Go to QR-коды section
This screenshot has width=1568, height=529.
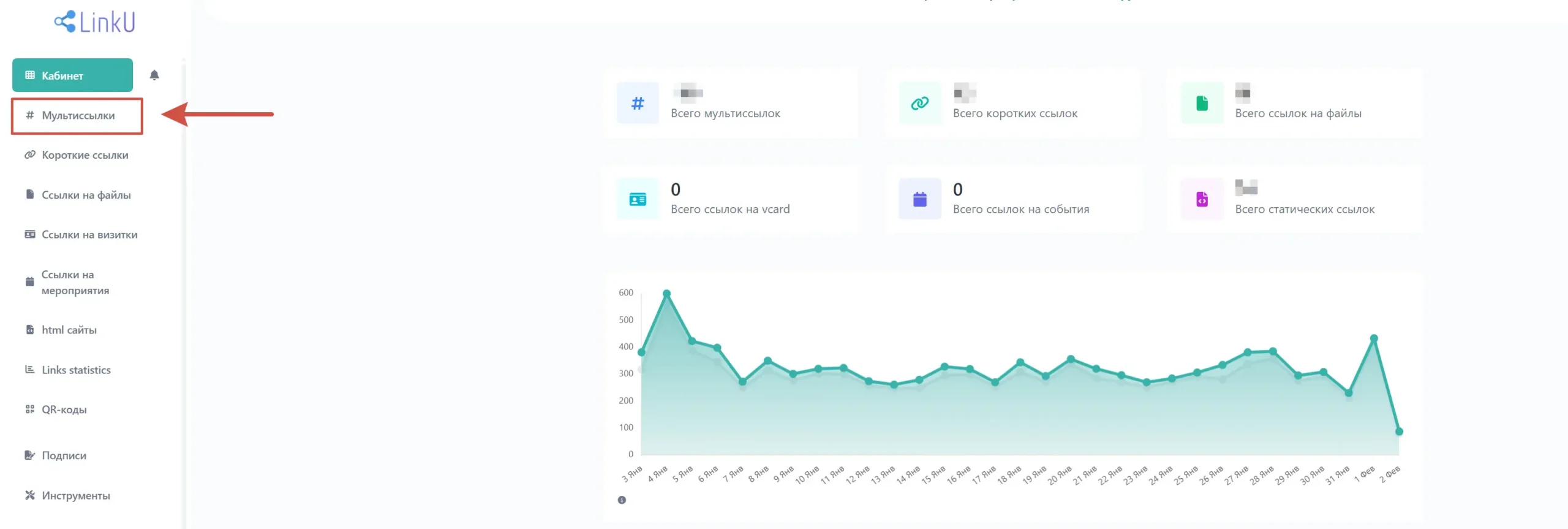coord(64,409)
